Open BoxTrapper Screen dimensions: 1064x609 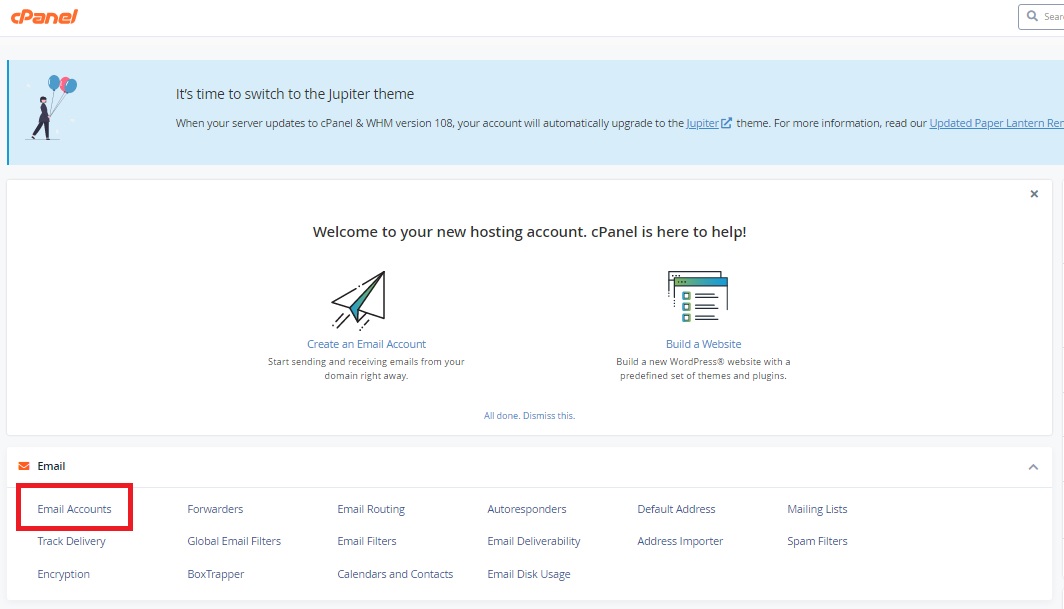(x=216, y=574)
